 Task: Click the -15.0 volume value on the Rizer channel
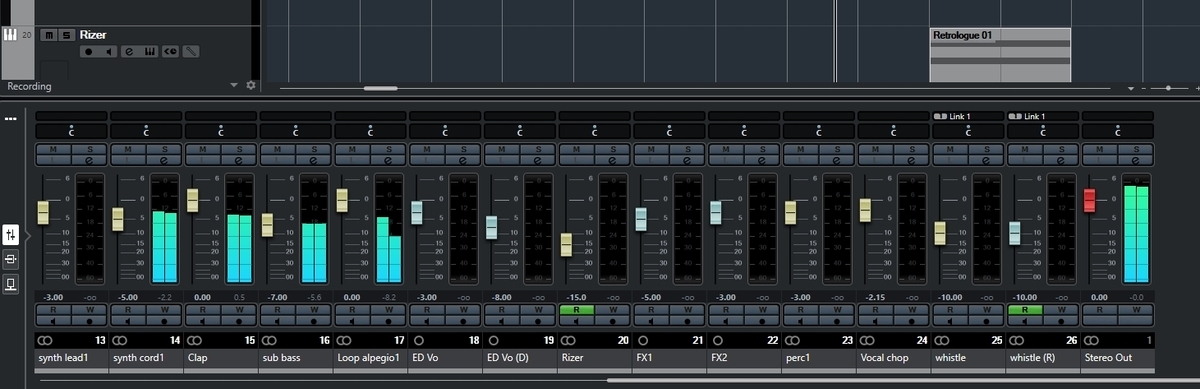pos(575,297)
